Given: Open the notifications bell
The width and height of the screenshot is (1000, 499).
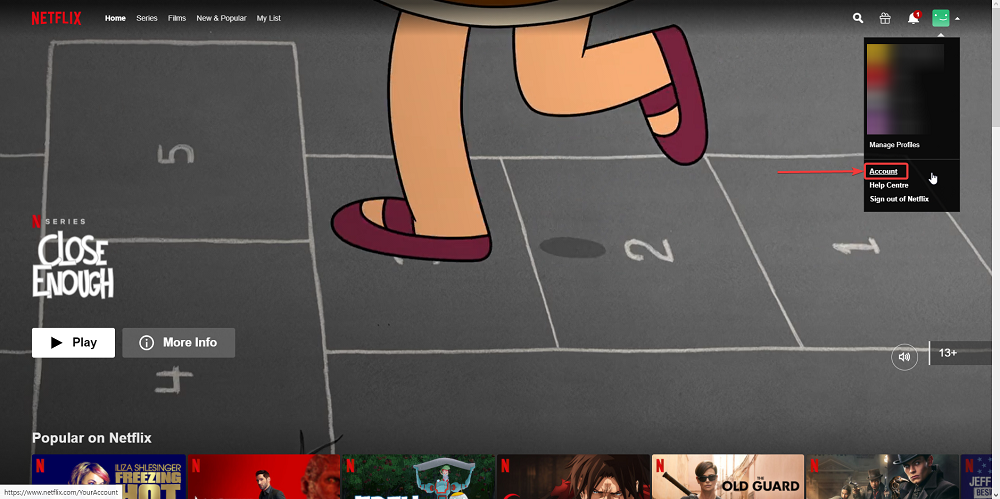Looking at the screenshot, I should pos(913,18).
